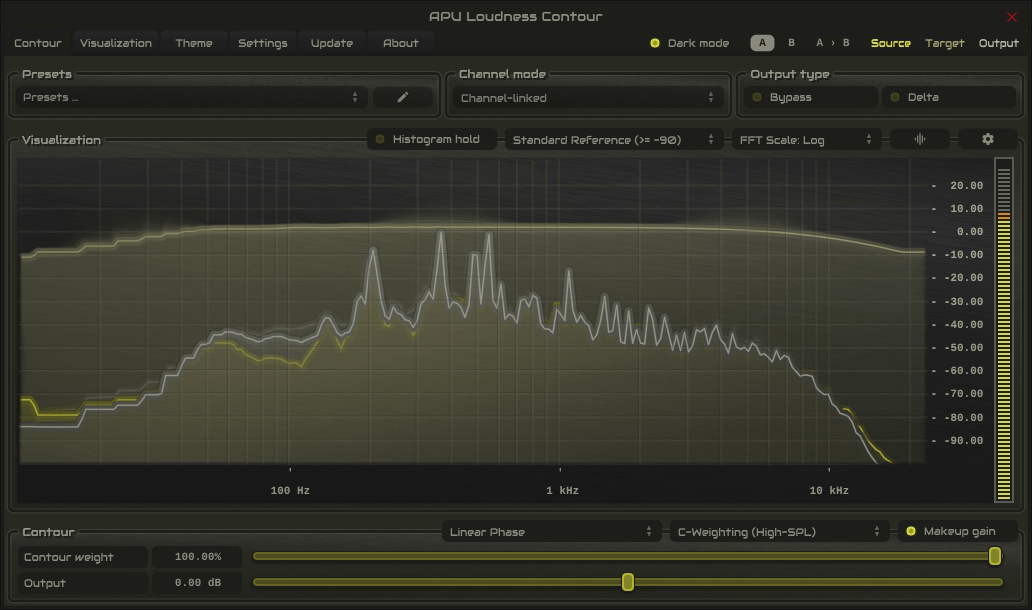The height and width of the screenshot is (610, 1032).
Task: Open the Theme tab
Action: (x=194, y=43)
